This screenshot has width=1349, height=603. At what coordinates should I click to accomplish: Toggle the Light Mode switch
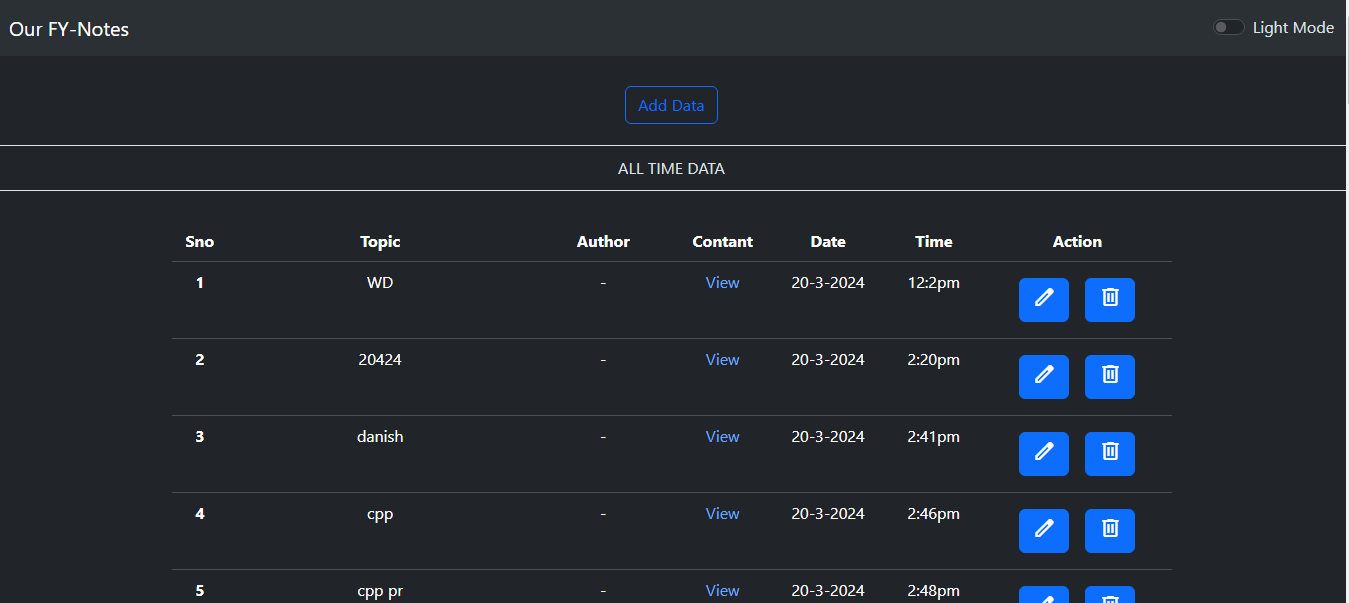click(x=1228, y=28)
